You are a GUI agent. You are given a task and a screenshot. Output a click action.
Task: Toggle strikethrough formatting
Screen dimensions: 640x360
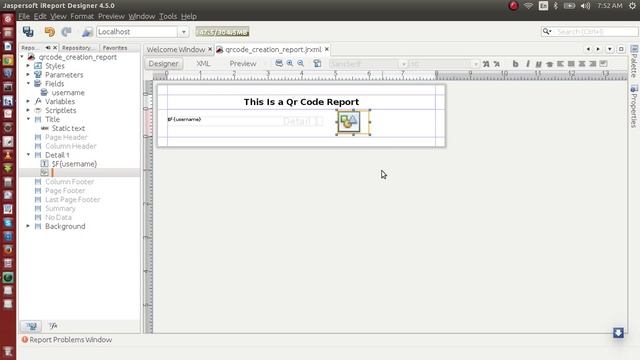click(x=549, y=64)
